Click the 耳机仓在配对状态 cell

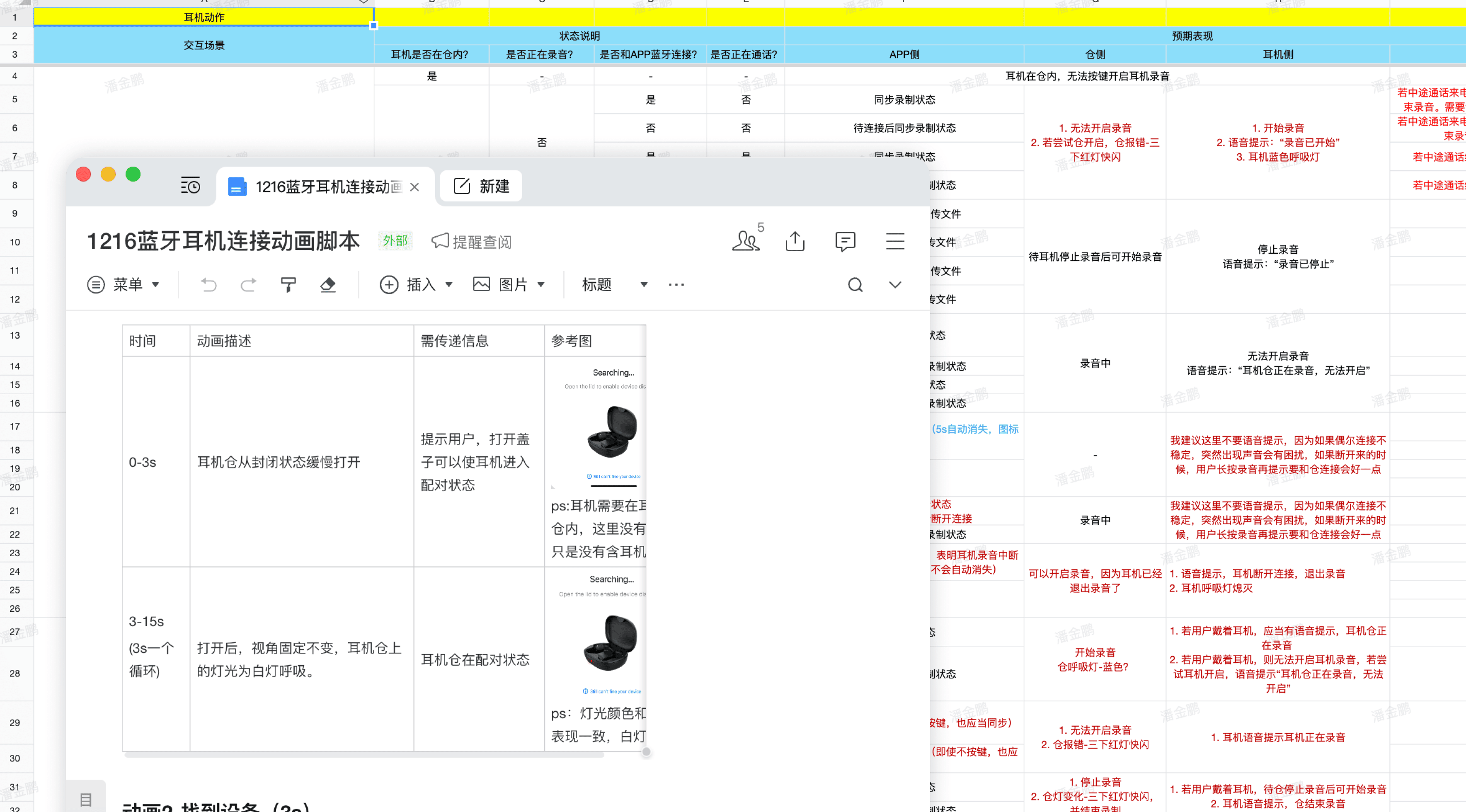click(479, 659)
